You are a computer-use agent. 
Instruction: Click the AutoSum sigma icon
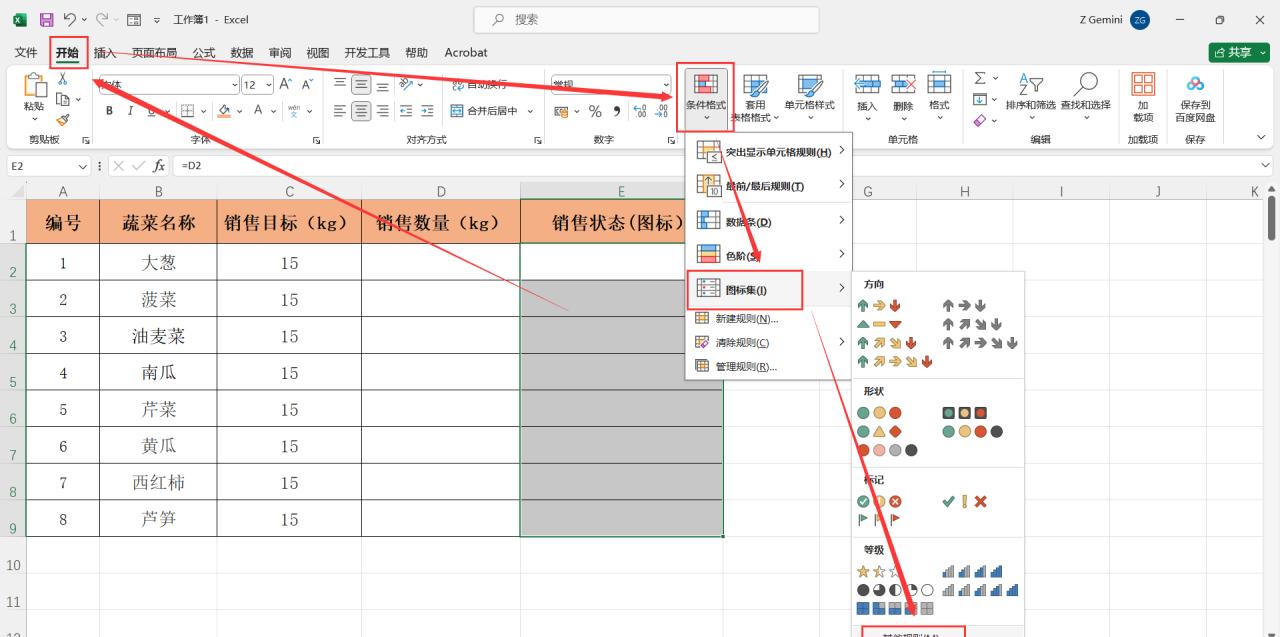(980, 78)
